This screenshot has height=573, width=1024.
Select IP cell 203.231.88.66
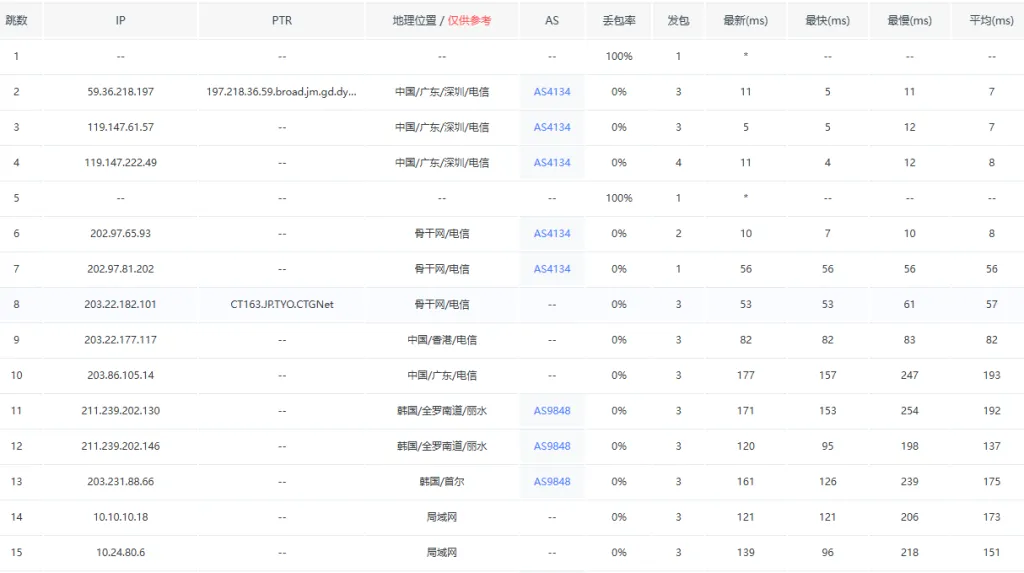[120, 482]
